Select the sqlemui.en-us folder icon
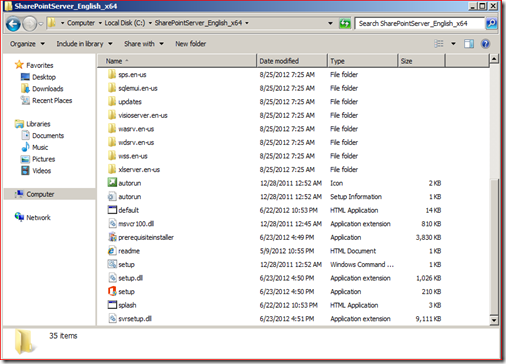 coord(112,88)
